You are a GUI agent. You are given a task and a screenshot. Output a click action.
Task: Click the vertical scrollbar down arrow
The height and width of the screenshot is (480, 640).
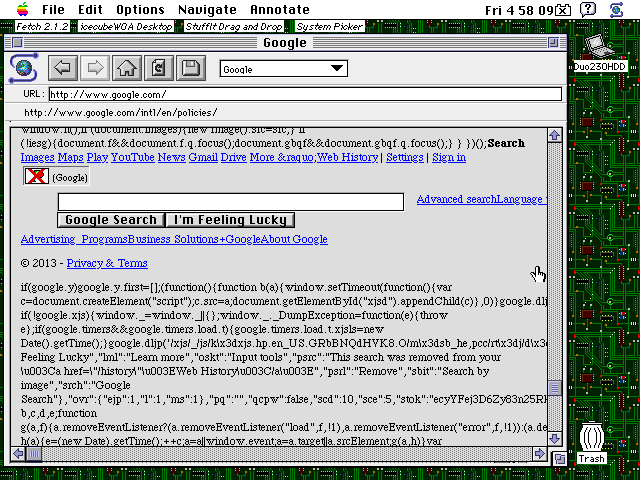554,439
